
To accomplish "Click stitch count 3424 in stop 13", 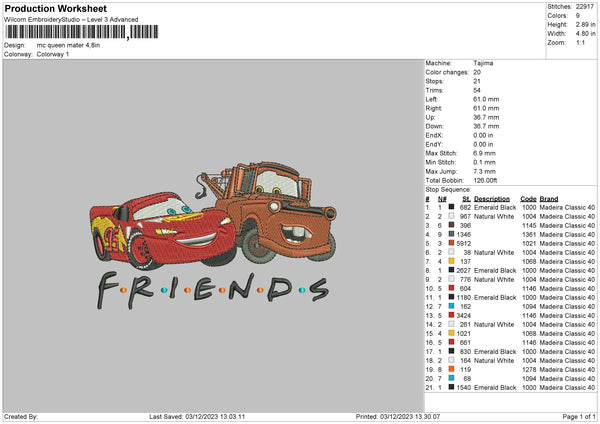I will [464, 316].
